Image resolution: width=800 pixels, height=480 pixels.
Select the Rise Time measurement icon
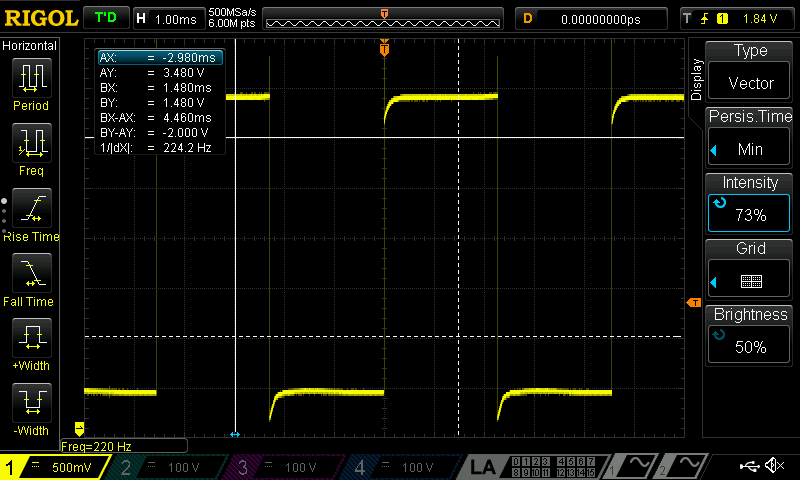(32, 208)
